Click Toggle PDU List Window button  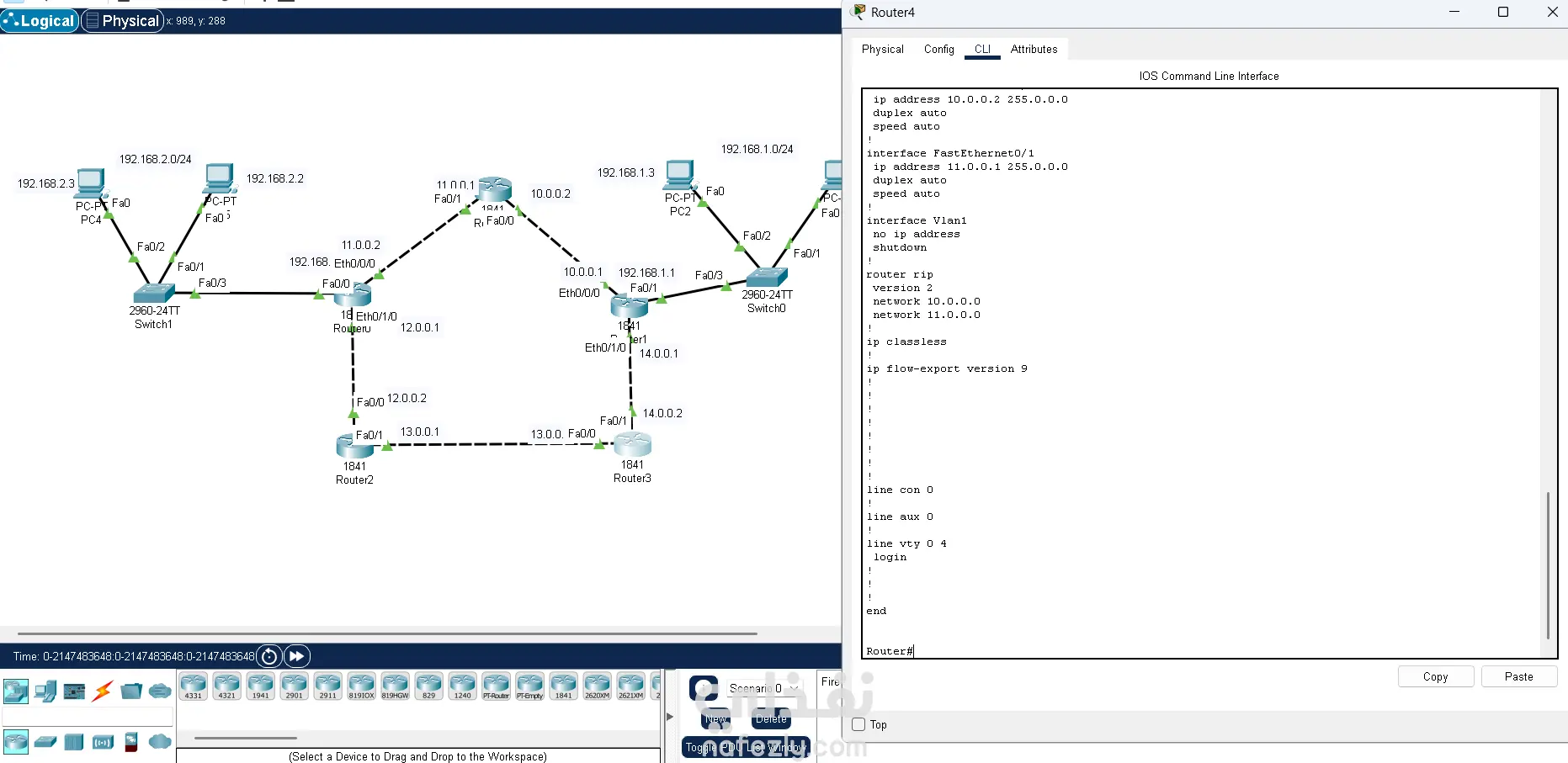coord(746,747)
